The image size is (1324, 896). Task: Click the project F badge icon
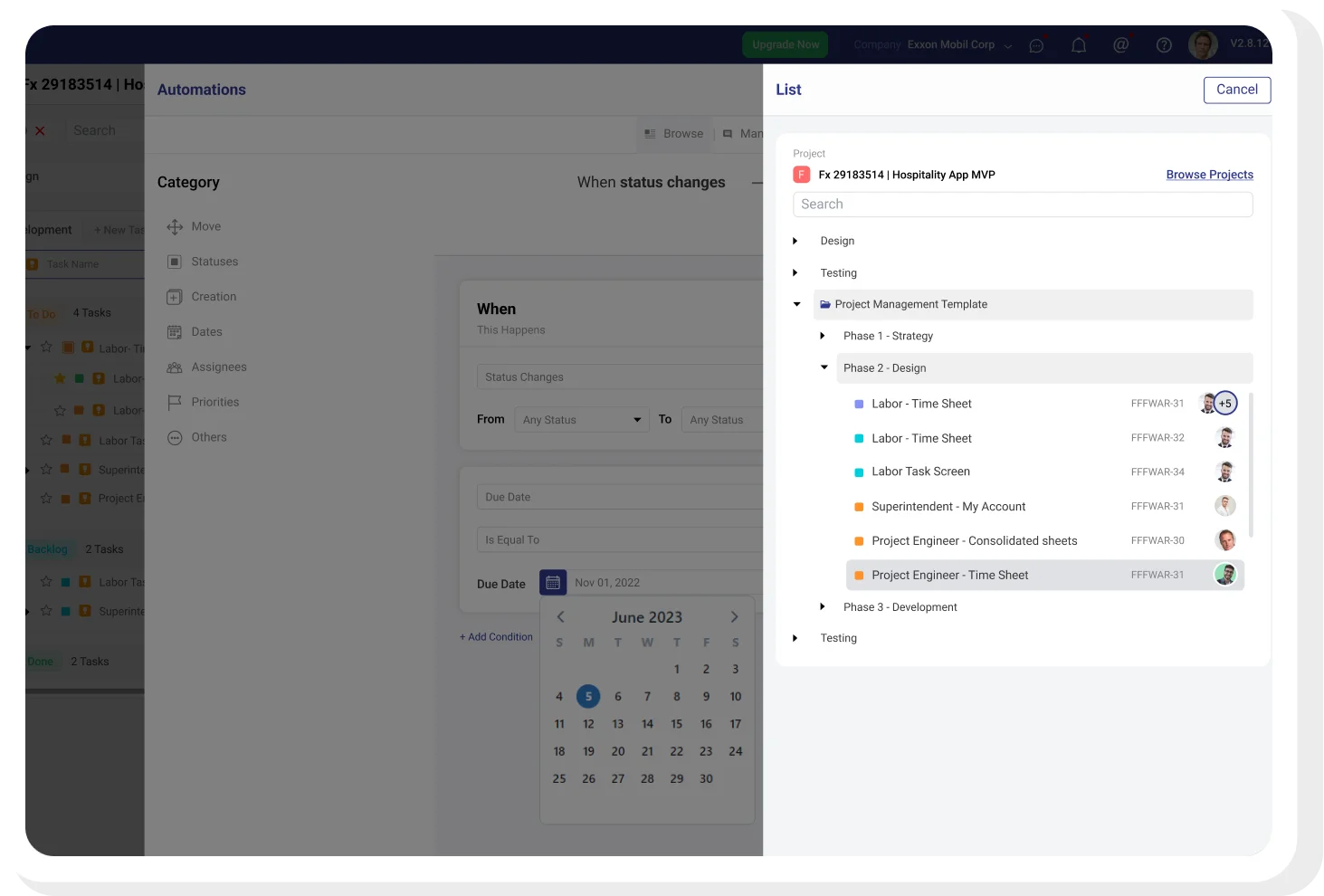coord(801,175)
